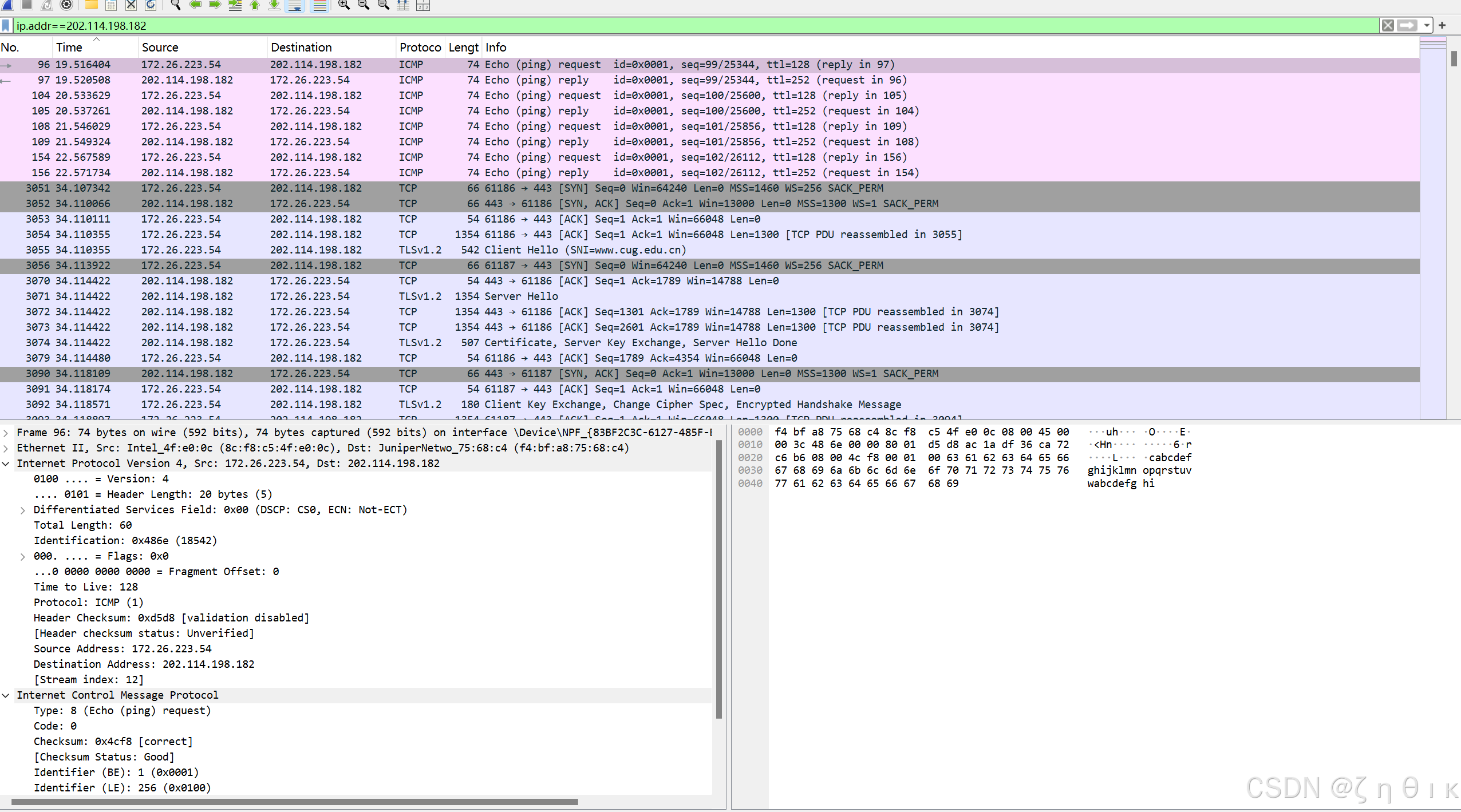Open the display filter bookmark icon
This screenshot has width=1461, height=812.
point(6,26)
